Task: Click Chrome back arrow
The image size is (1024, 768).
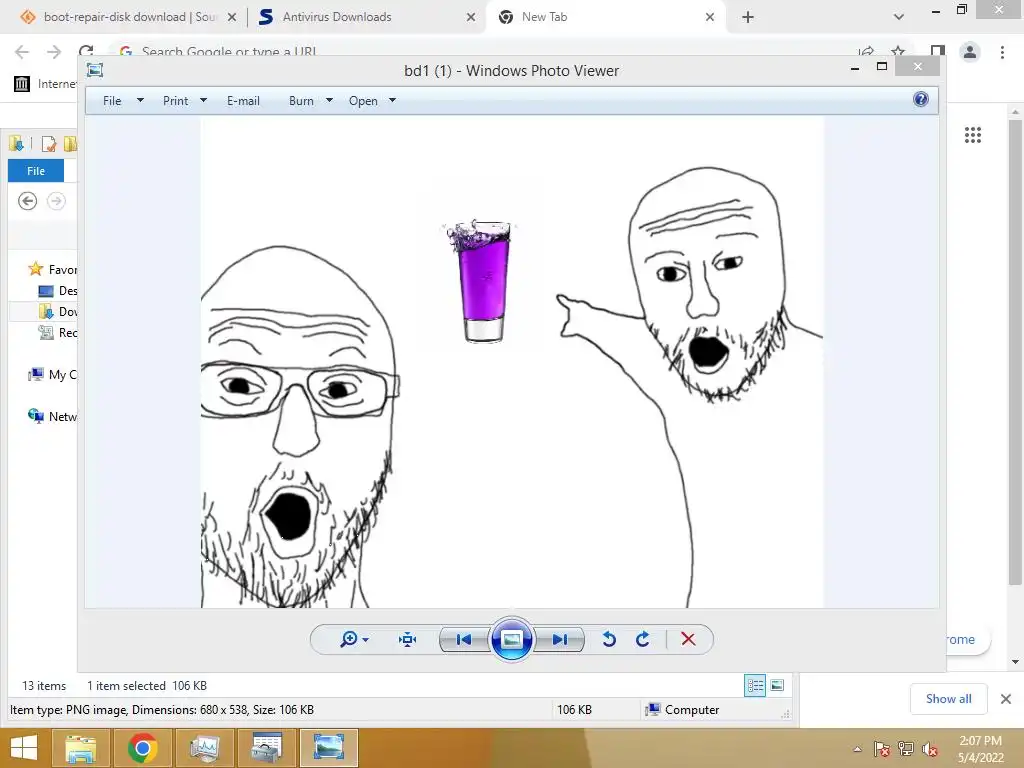Action: pyautogui.click(x=22, y=52)
